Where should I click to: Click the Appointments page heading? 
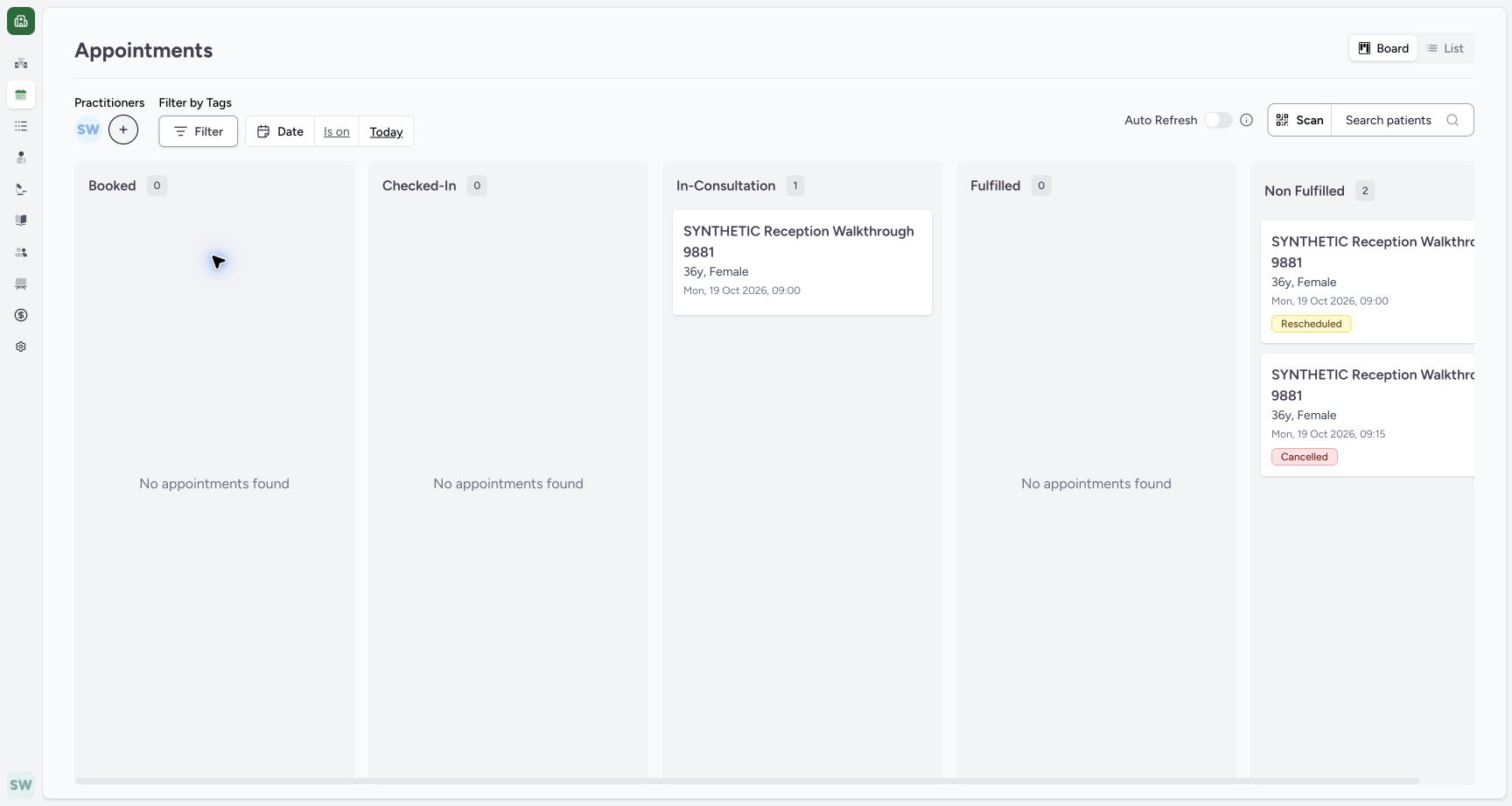coord(143,50)
